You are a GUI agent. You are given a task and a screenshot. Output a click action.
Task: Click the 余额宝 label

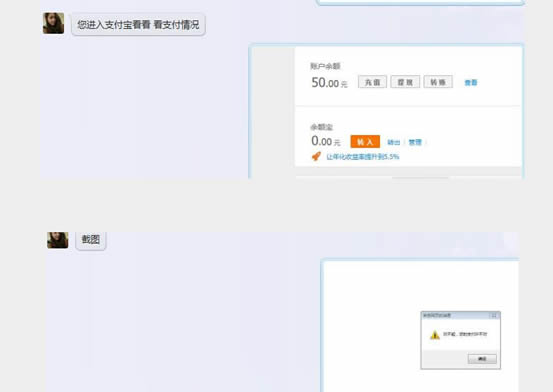(321, 127)
